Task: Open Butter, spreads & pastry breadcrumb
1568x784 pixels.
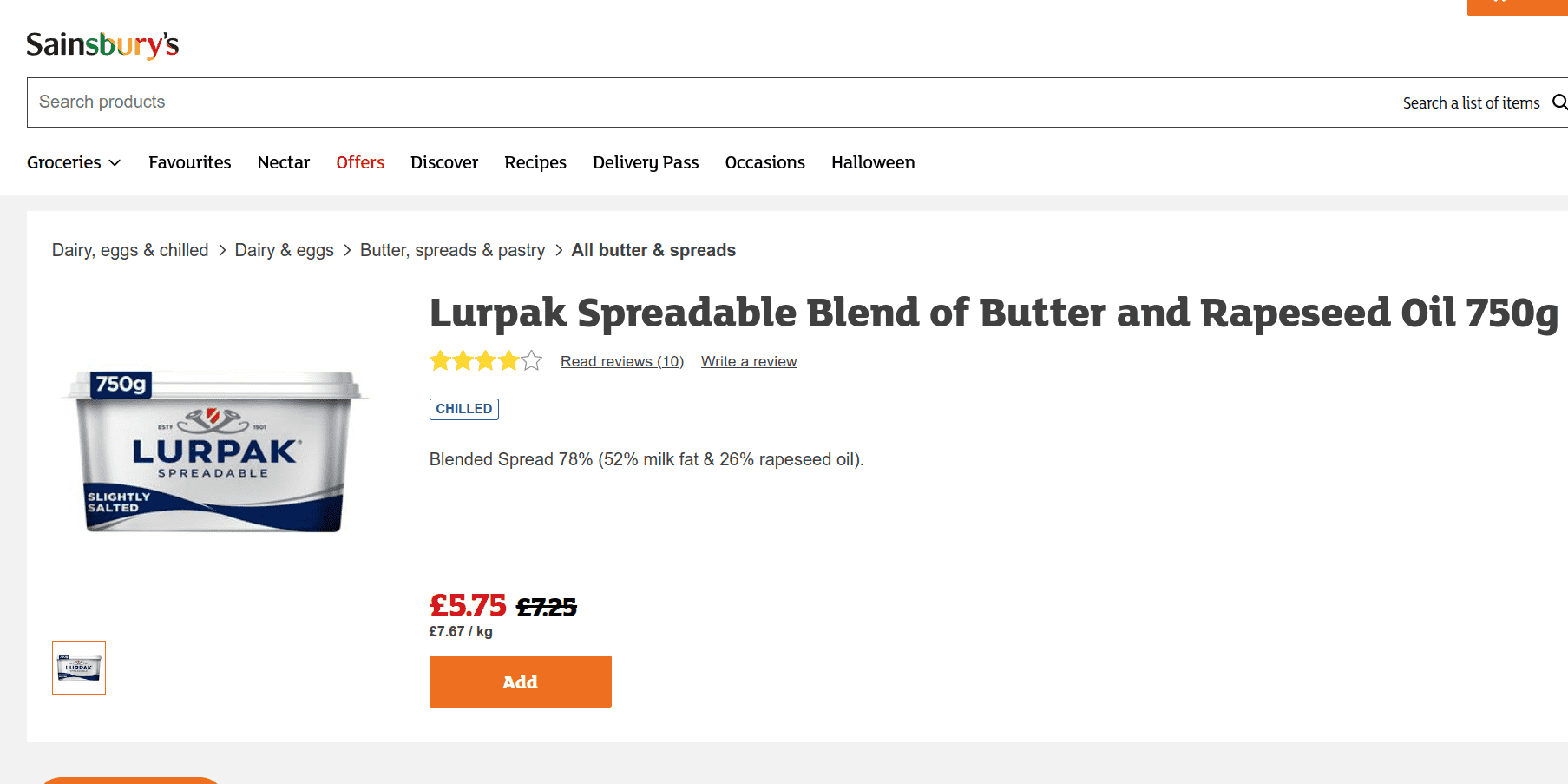Action: point(452,250)
